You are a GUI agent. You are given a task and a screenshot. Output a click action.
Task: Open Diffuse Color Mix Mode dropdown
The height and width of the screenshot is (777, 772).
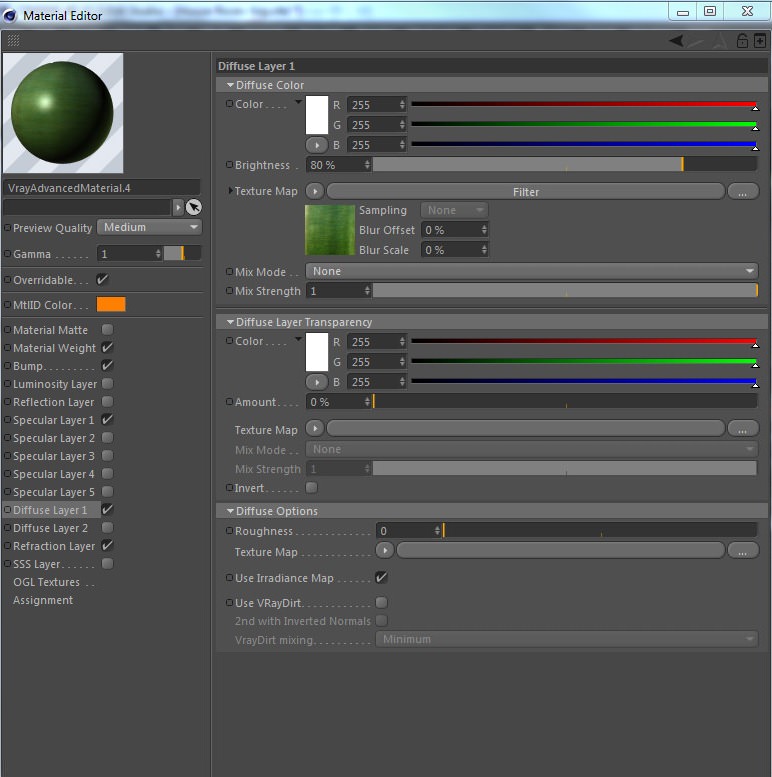532,271
